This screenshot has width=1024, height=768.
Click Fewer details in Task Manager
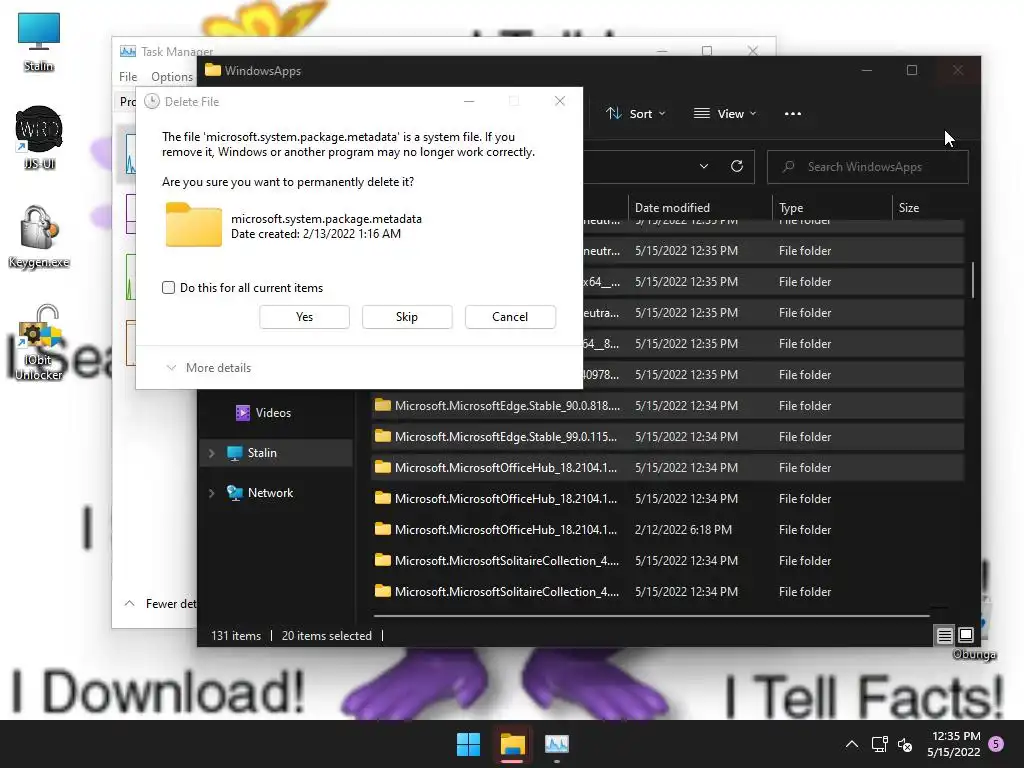click(x=161, y=603)
